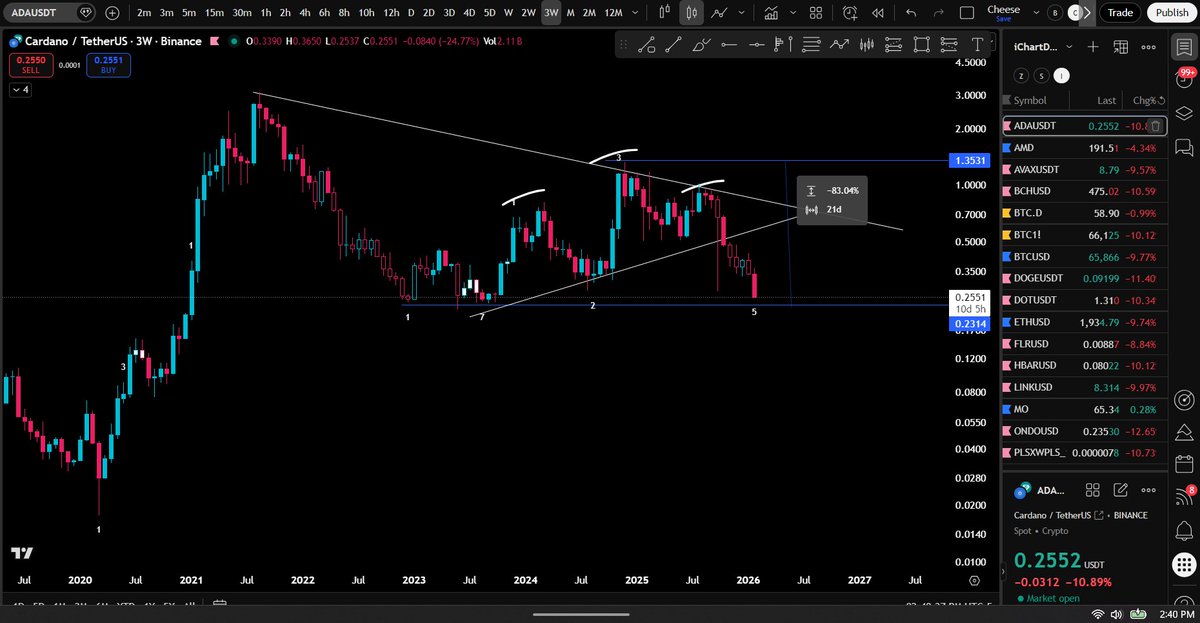Select the plain trend line tool
This screenshot has width=1200, height=623.
coord(674,44)
